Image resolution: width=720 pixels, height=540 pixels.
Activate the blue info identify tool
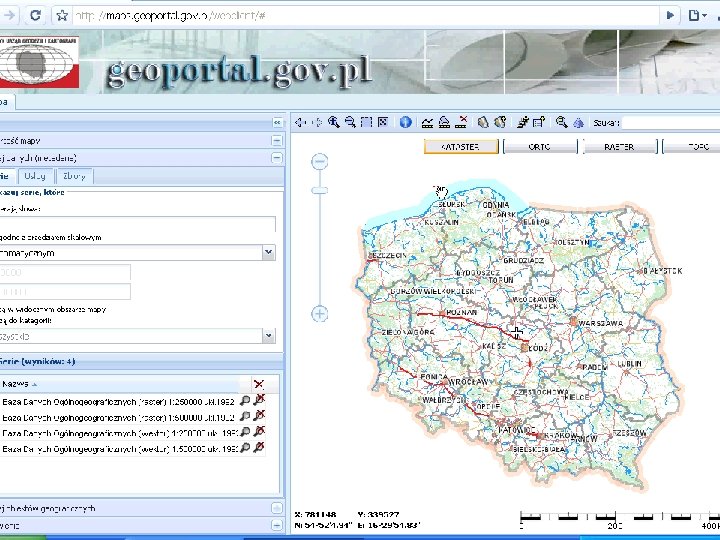click(x=405, y=122)
